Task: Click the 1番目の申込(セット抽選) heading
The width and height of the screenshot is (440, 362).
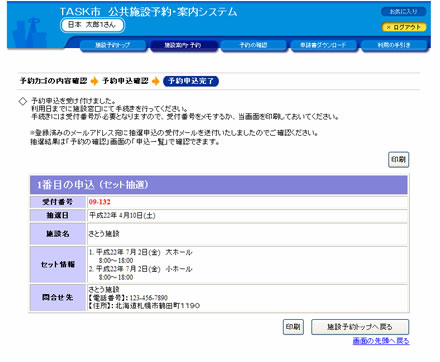Action: (x=92, y=185)
